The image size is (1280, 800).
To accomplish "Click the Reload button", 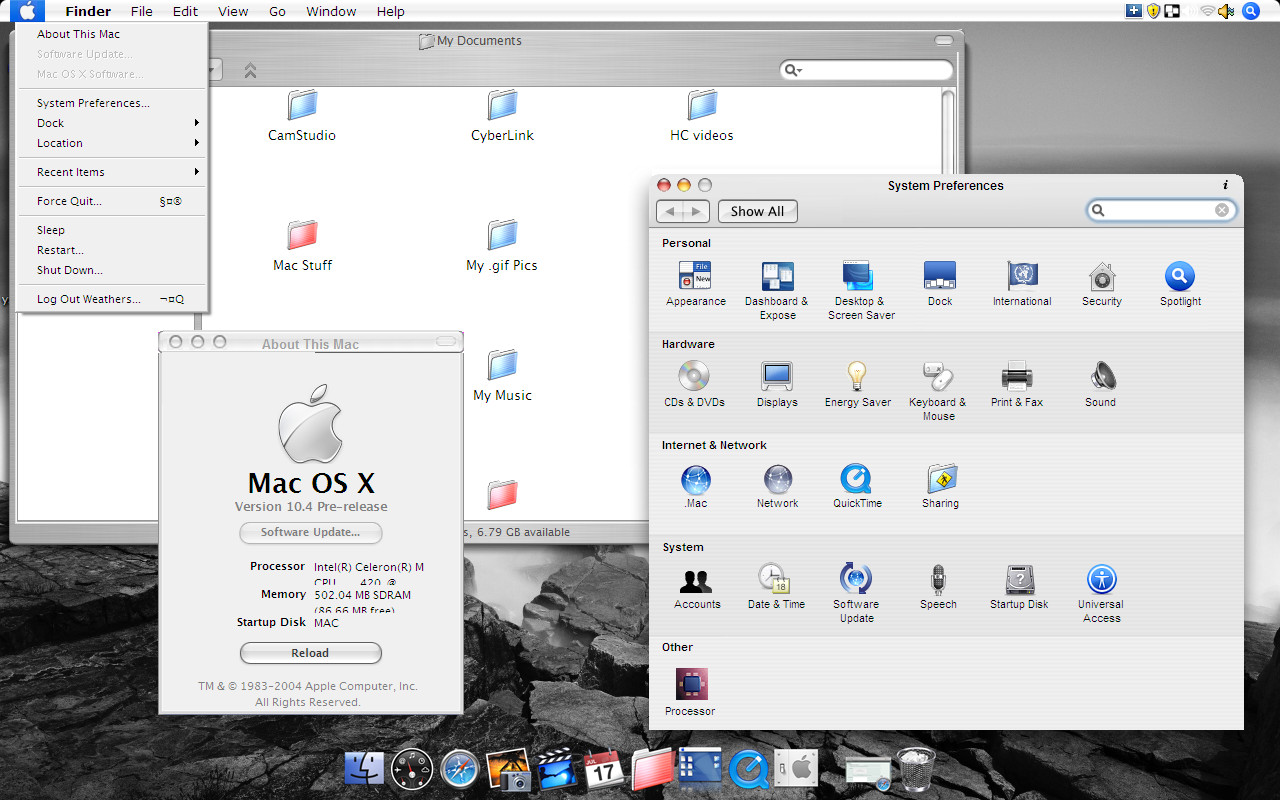I will point(310,653).
